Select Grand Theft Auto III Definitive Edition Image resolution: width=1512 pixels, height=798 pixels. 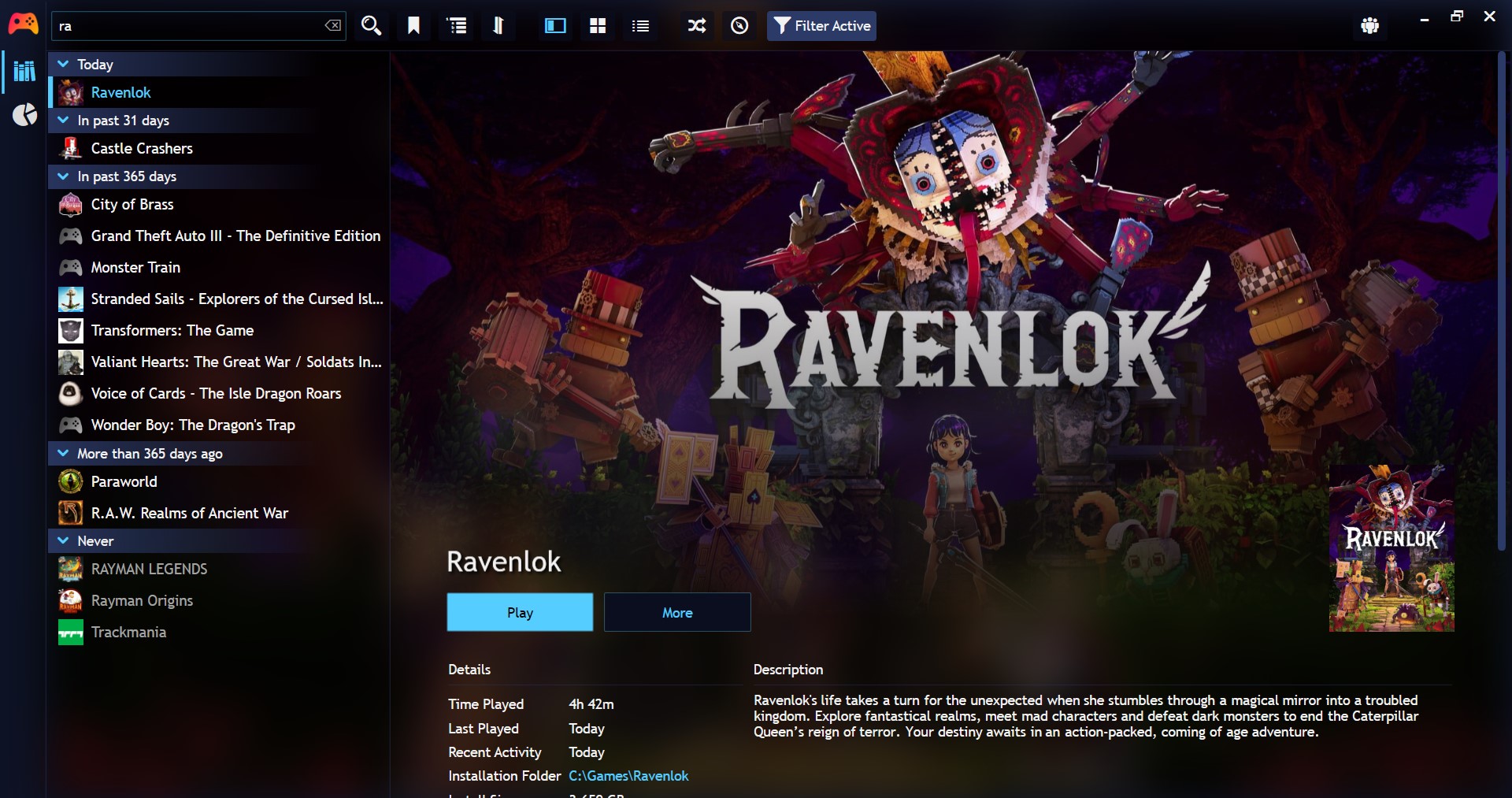click(x=219, y=236)
